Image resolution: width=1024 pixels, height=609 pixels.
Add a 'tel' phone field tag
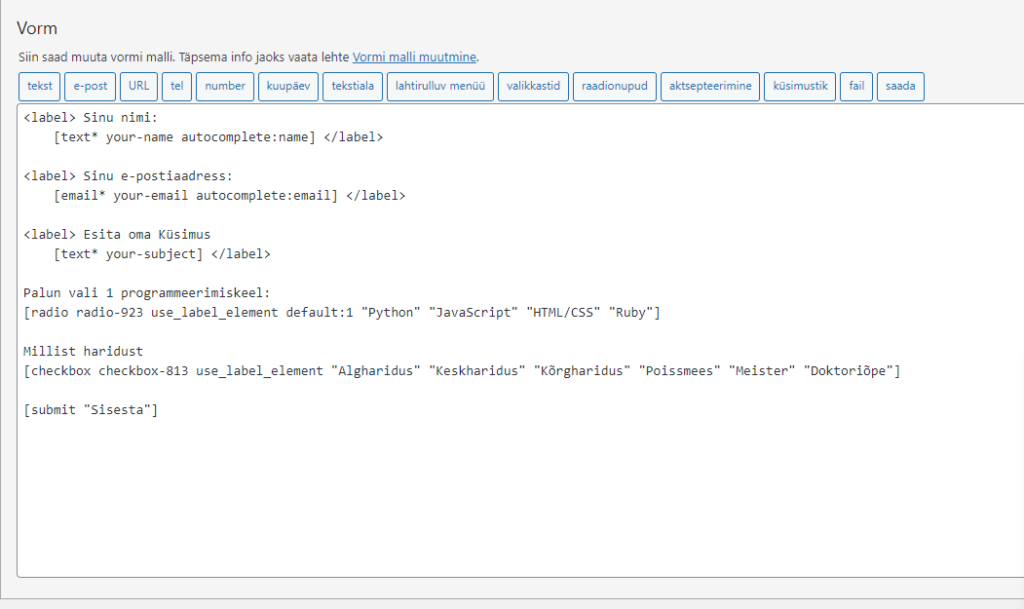176,86
